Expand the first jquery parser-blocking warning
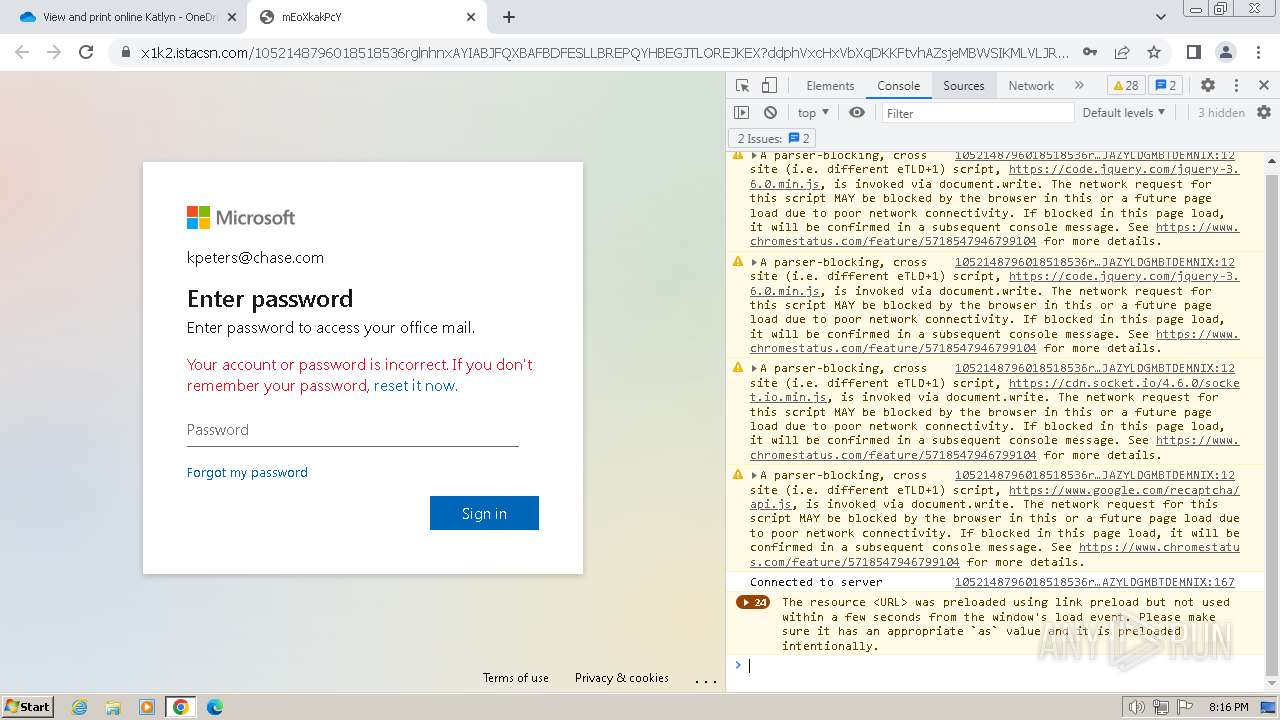 755,156
